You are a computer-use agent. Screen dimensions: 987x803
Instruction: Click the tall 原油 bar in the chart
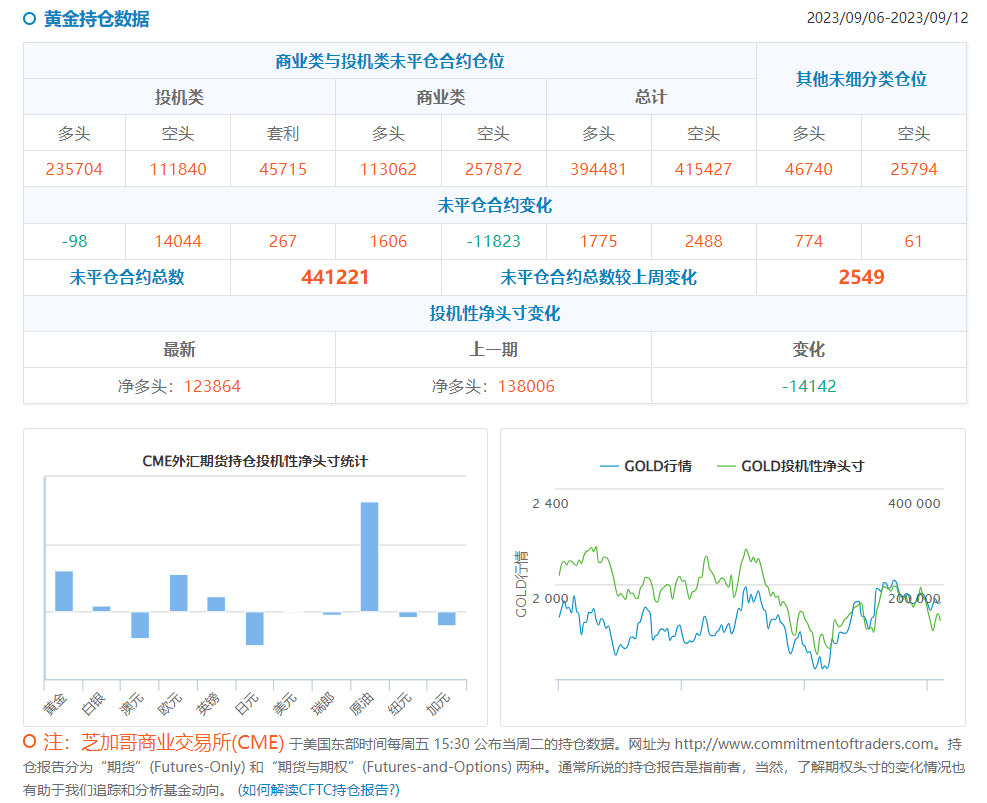tap(369, 556)
